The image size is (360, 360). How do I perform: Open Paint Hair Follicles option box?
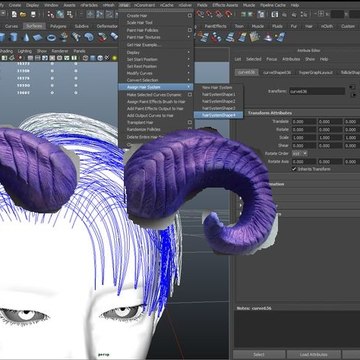(x=190, y=30)
